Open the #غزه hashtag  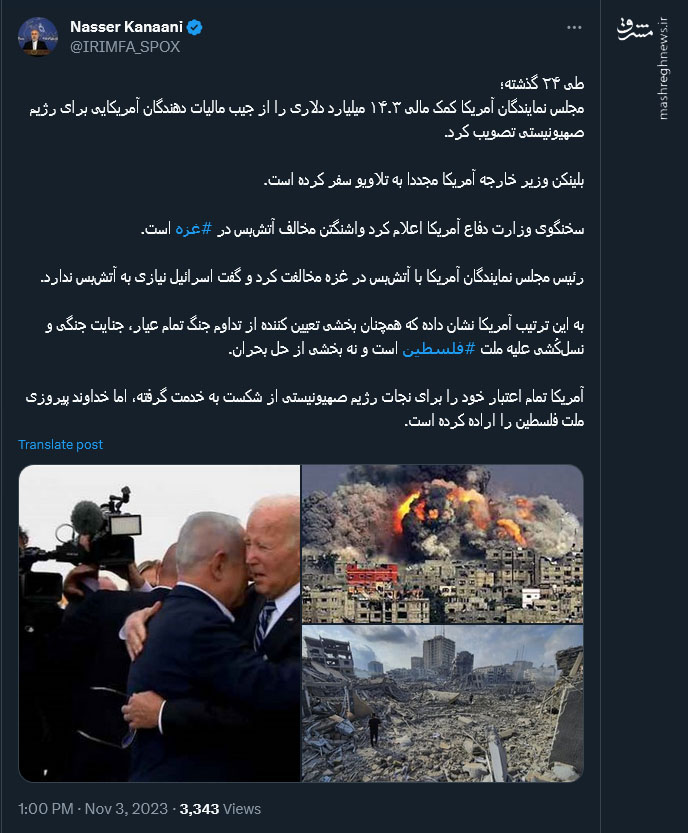194,229
